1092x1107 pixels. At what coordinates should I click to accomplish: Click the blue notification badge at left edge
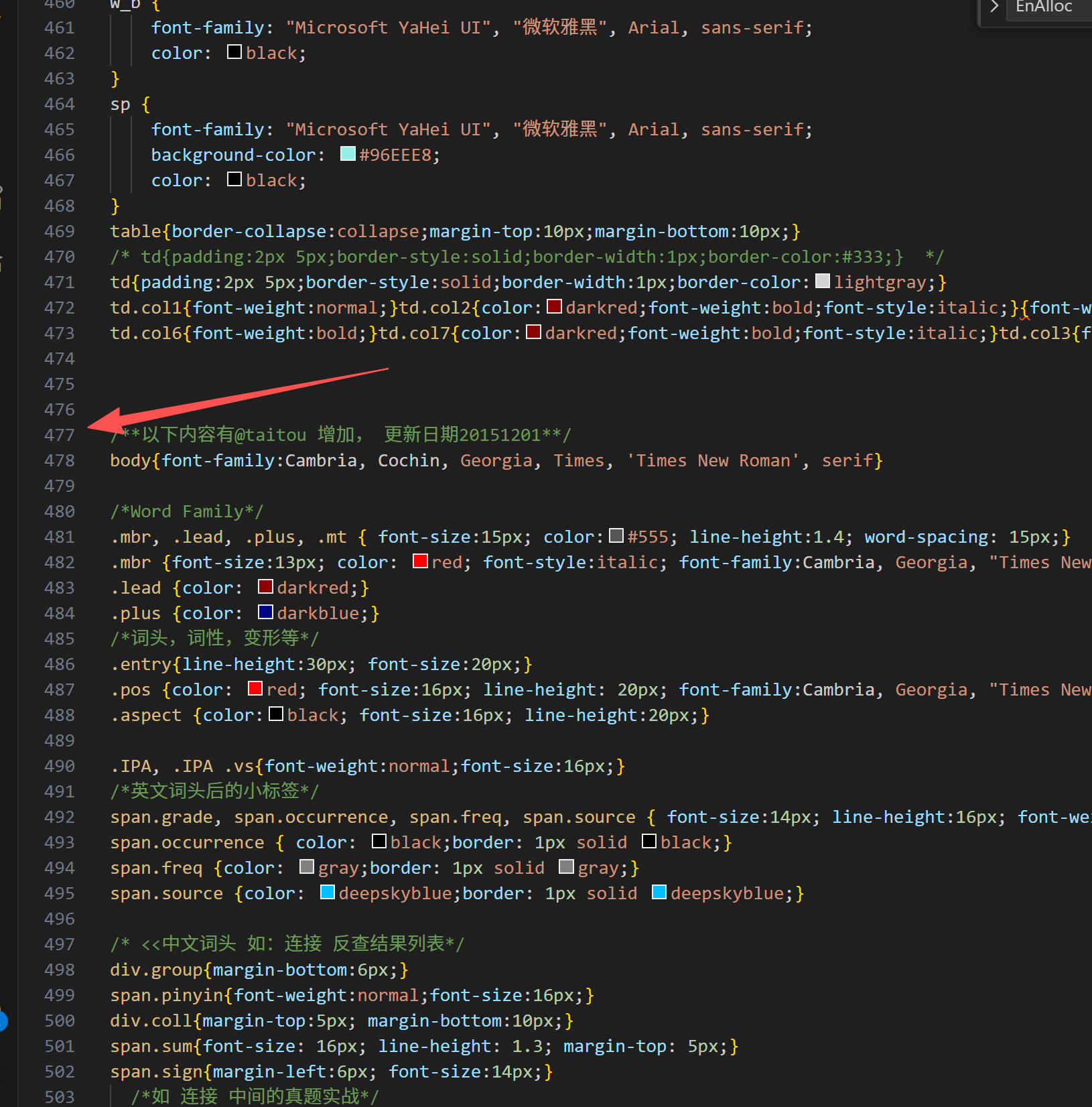tap(3, 1021)
